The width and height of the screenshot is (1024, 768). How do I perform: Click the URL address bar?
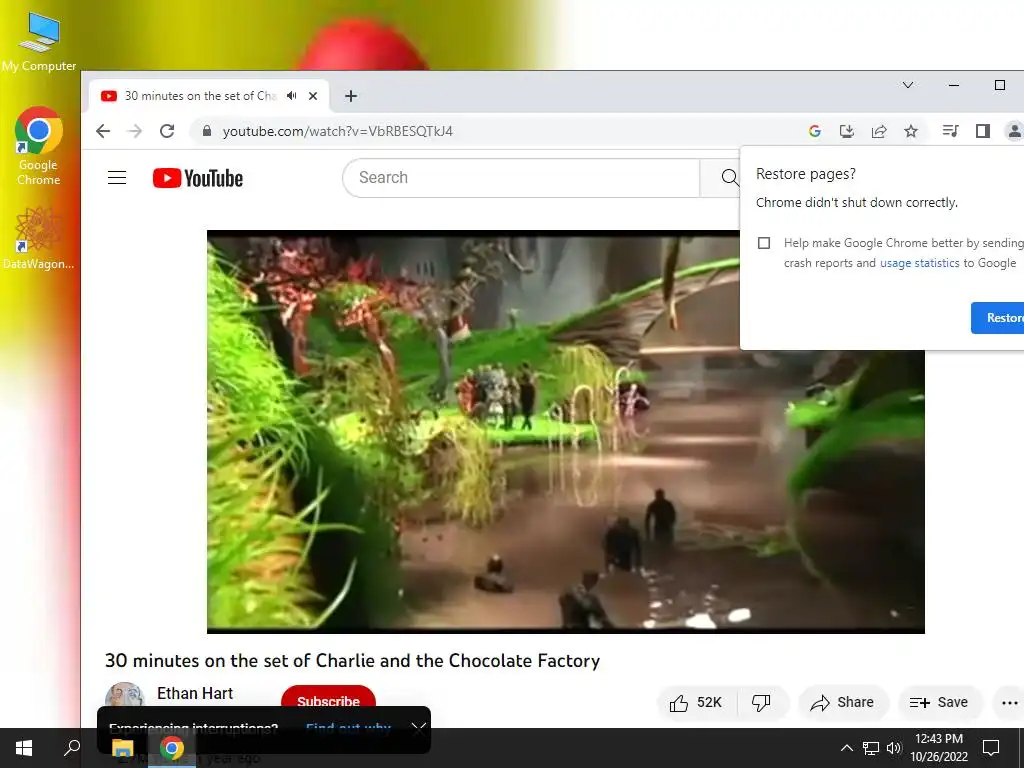(x=496, y=131)
